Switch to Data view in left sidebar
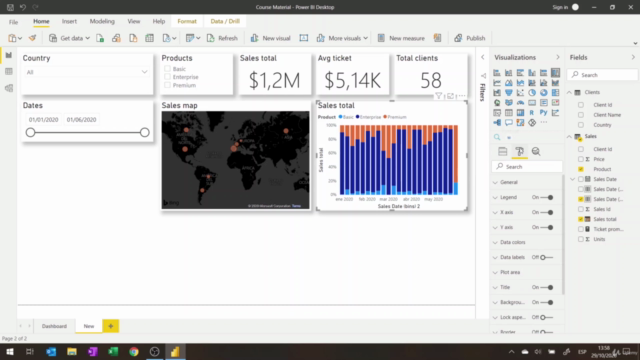This screenshot has width=640, height=360. point(9,71)
